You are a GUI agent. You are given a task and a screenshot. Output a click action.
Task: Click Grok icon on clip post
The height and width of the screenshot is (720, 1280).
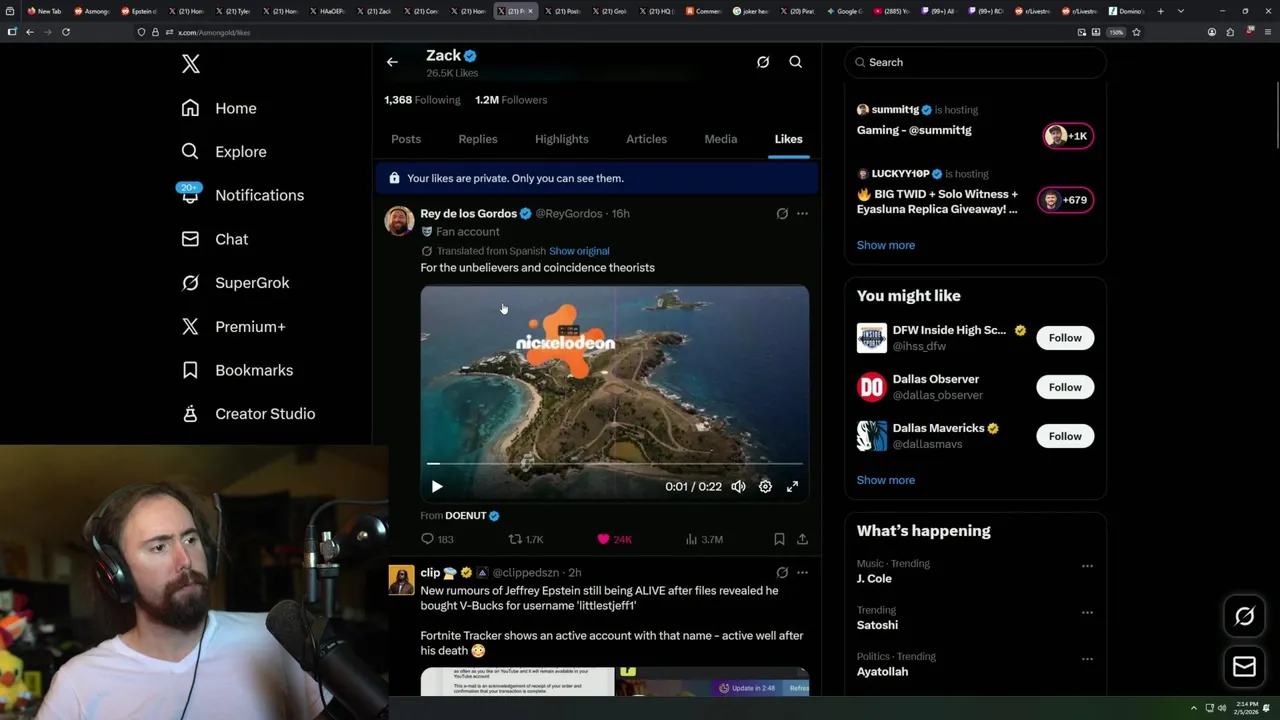tap(782, 572)
